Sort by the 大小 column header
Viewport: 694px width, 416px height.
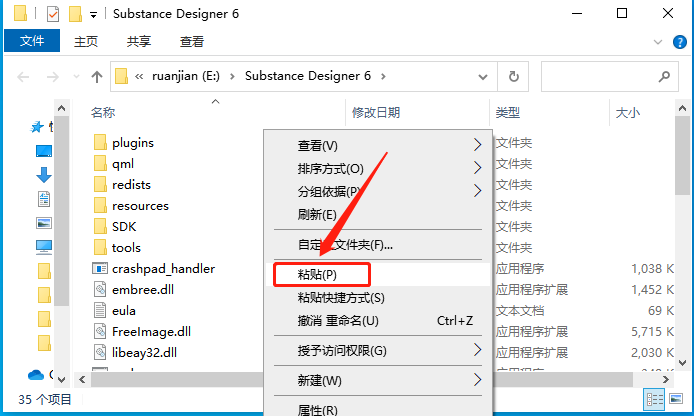(x=628, y=112)
